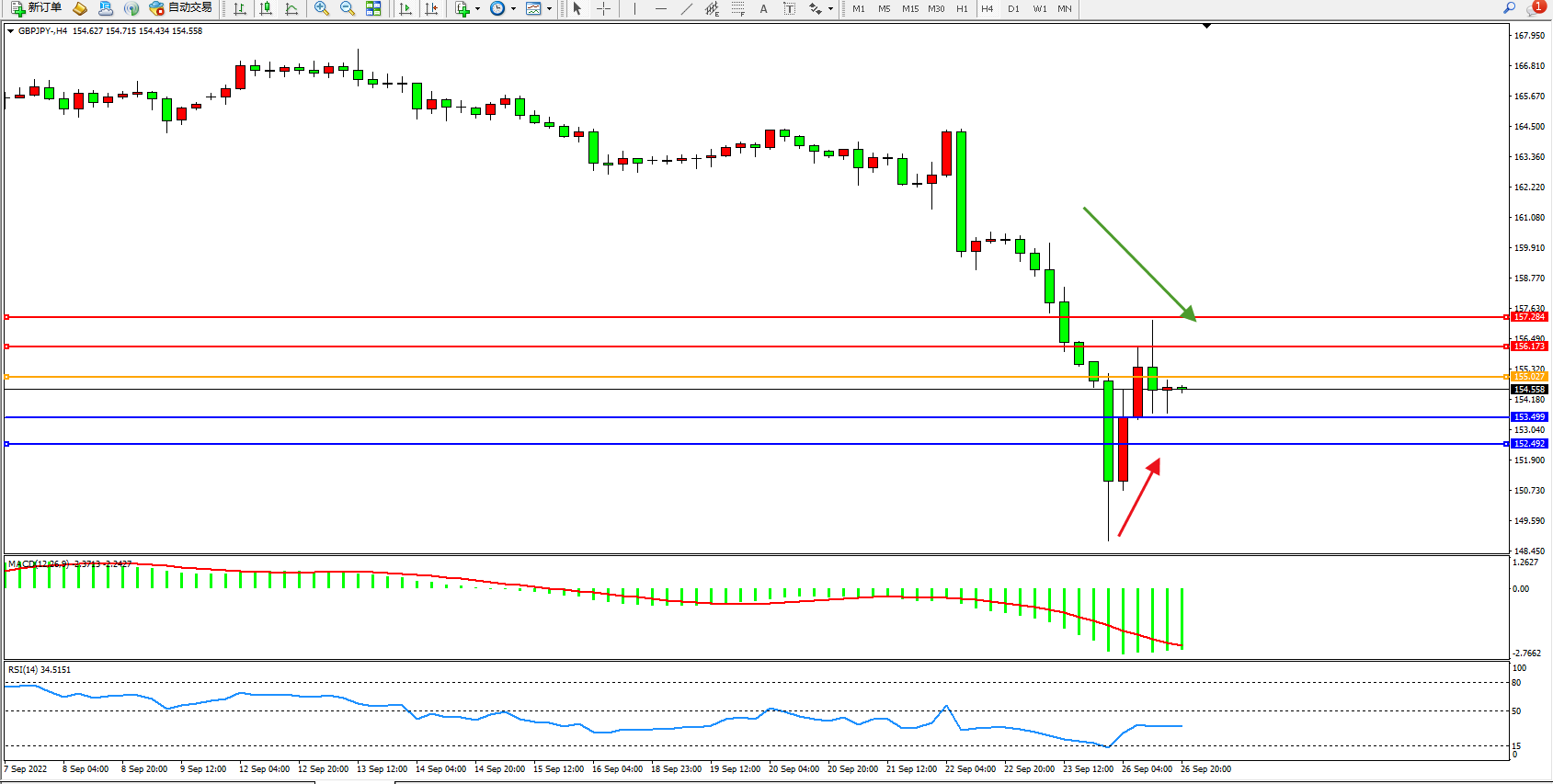Switch to the M15 timeframe
This screenshot has width=1553, height=784.
point(909,8)
